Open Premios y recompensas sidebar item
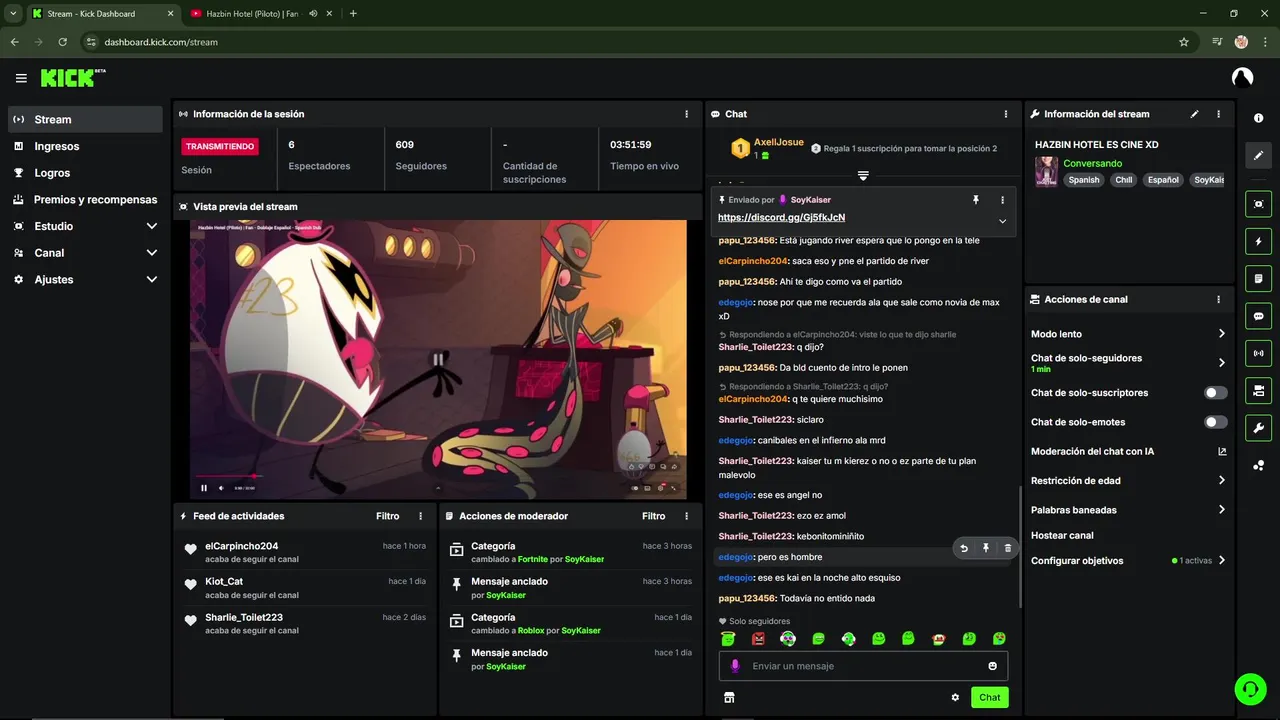The width and height of the screenshot is (1280, 720). coord(85,199)
